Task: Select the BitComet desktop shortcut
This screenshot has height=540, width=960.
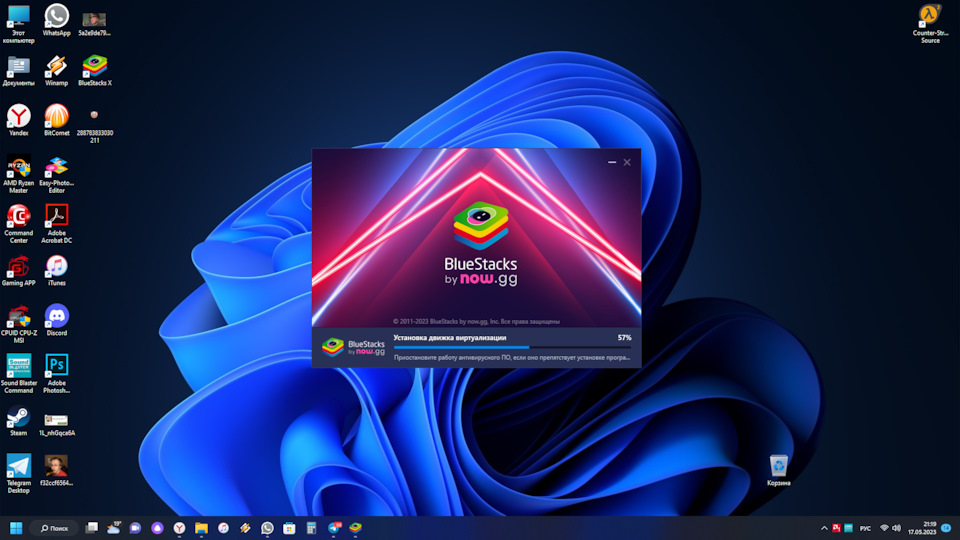Action: point(56,120)
